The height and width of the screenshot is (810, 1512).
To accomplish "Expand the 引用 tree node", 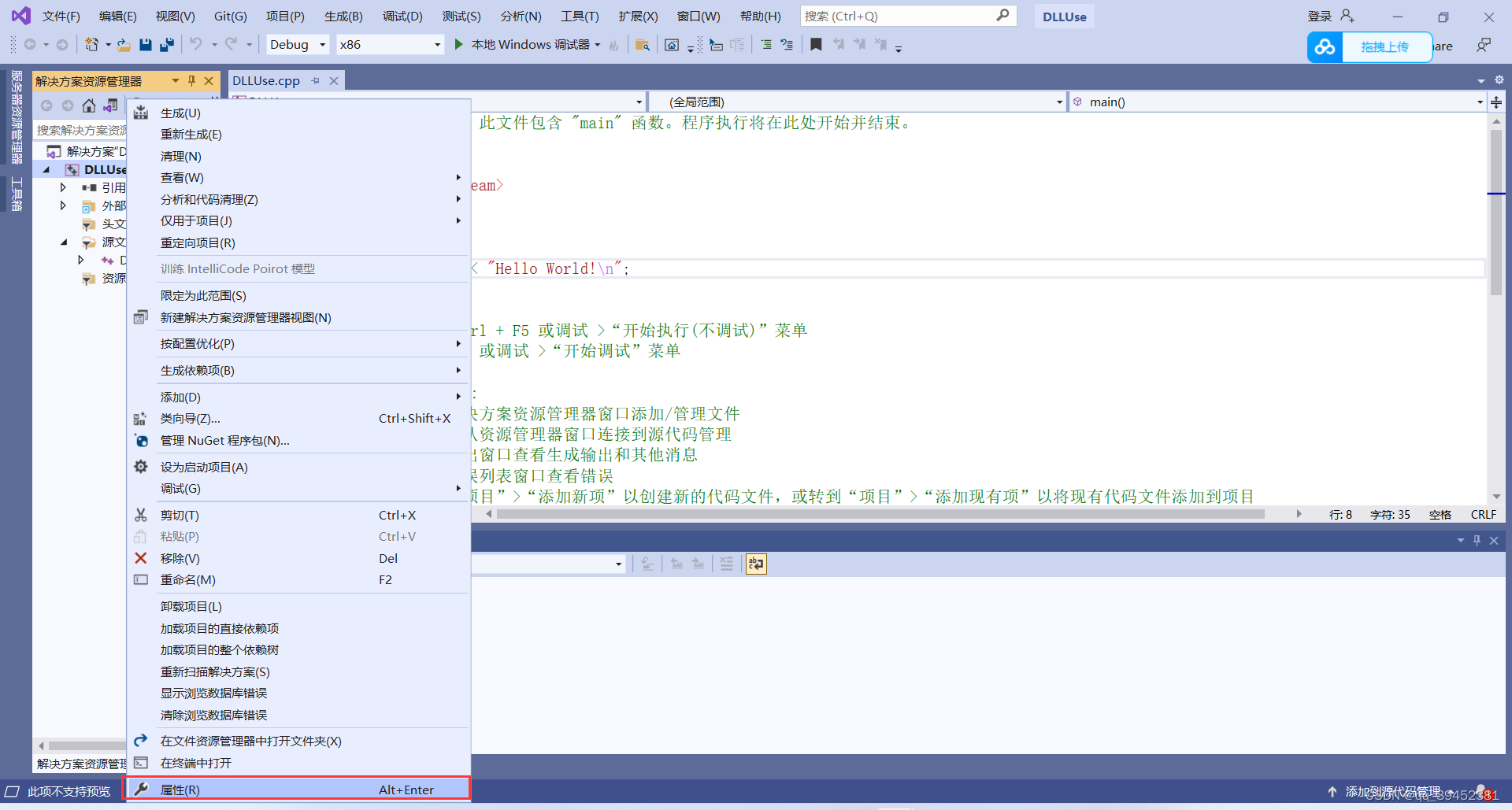I will (x=63, y=187).
